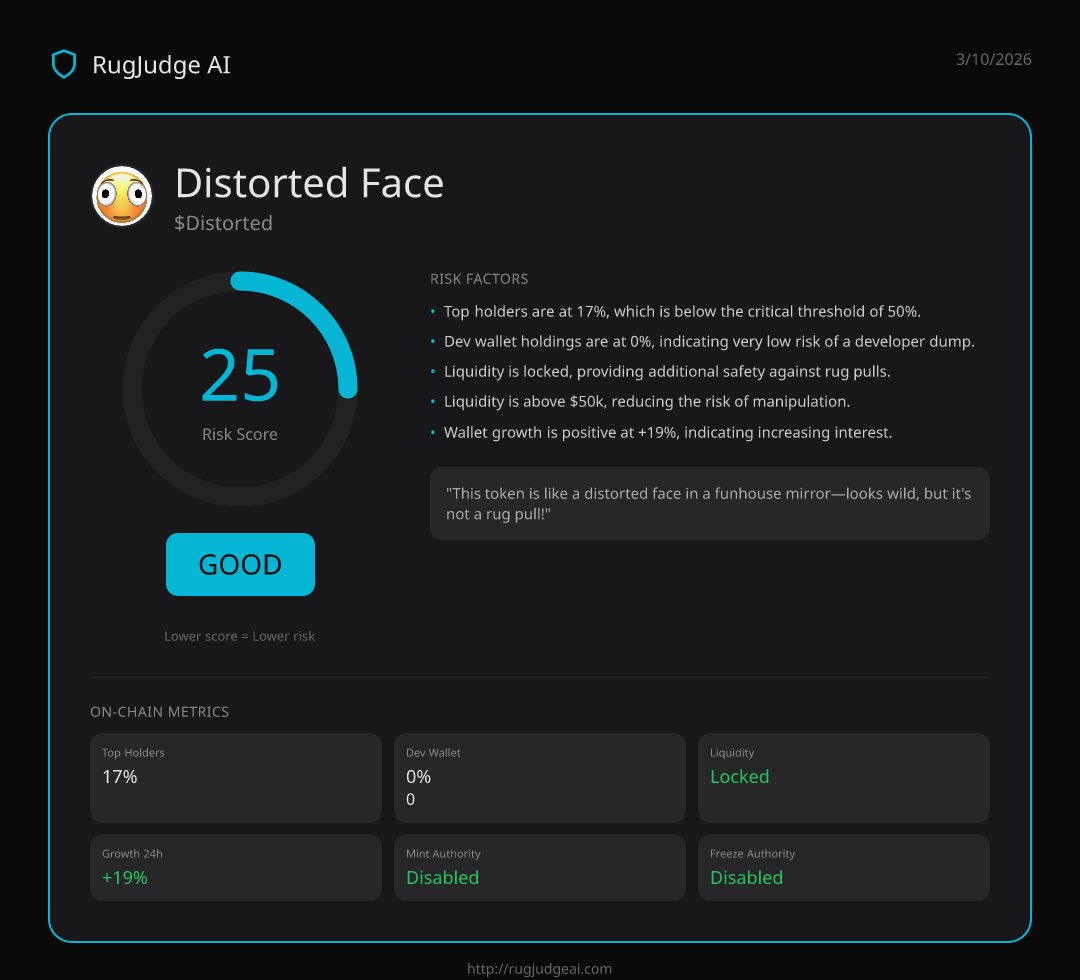Click the RISK FACTORS section heading
The width and height of the screenshot is (1080, 980).
pyautogui.click(x=479, y=279)
